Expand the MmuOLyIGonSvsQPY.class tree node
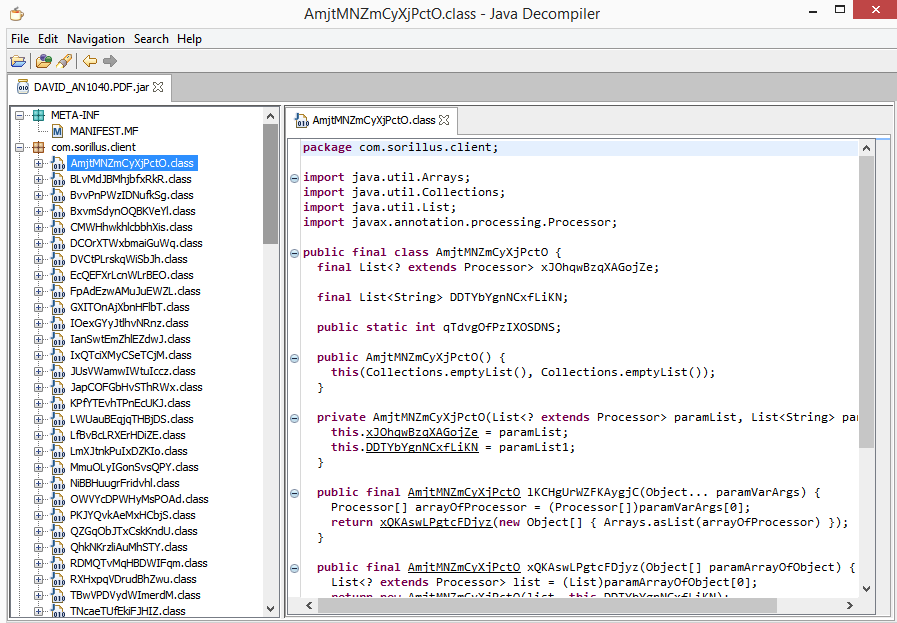The height and width of the screenshot is (623, 897). [38, 467]
